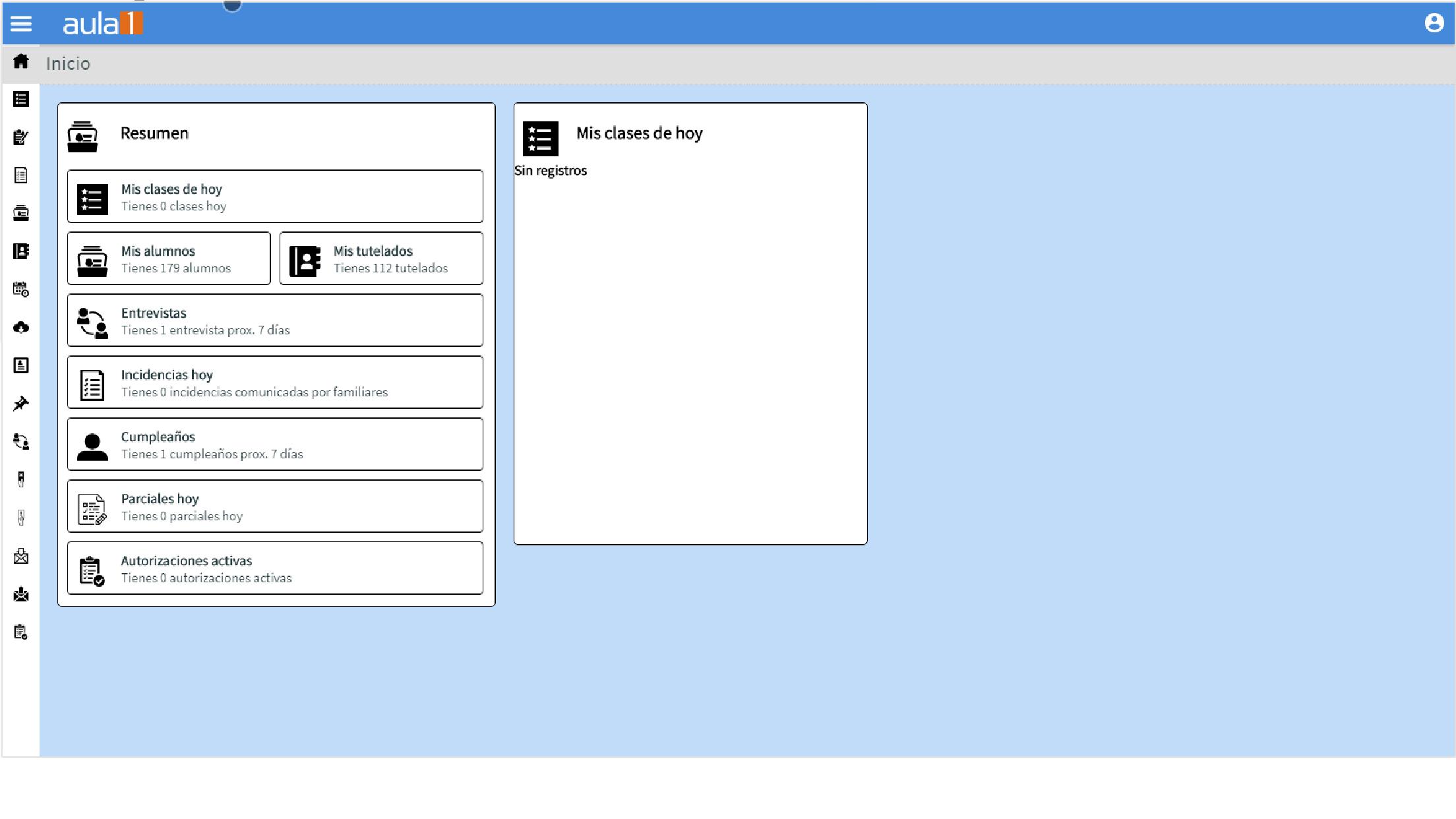The image size is (1456, 819).
Task: Open the hamburger menu in top bar
Action: [21, 24]
